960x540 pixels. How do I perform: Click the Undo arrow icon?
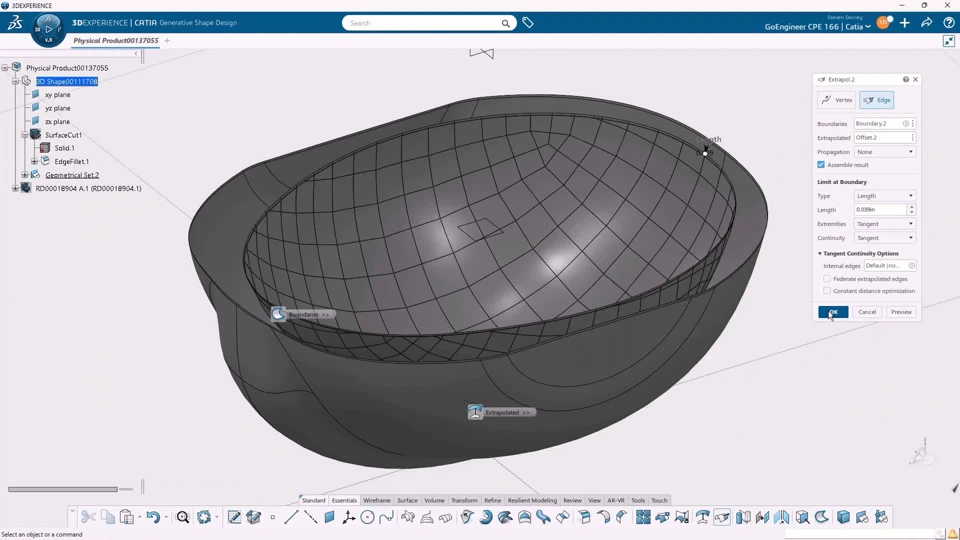pos(153,517)
